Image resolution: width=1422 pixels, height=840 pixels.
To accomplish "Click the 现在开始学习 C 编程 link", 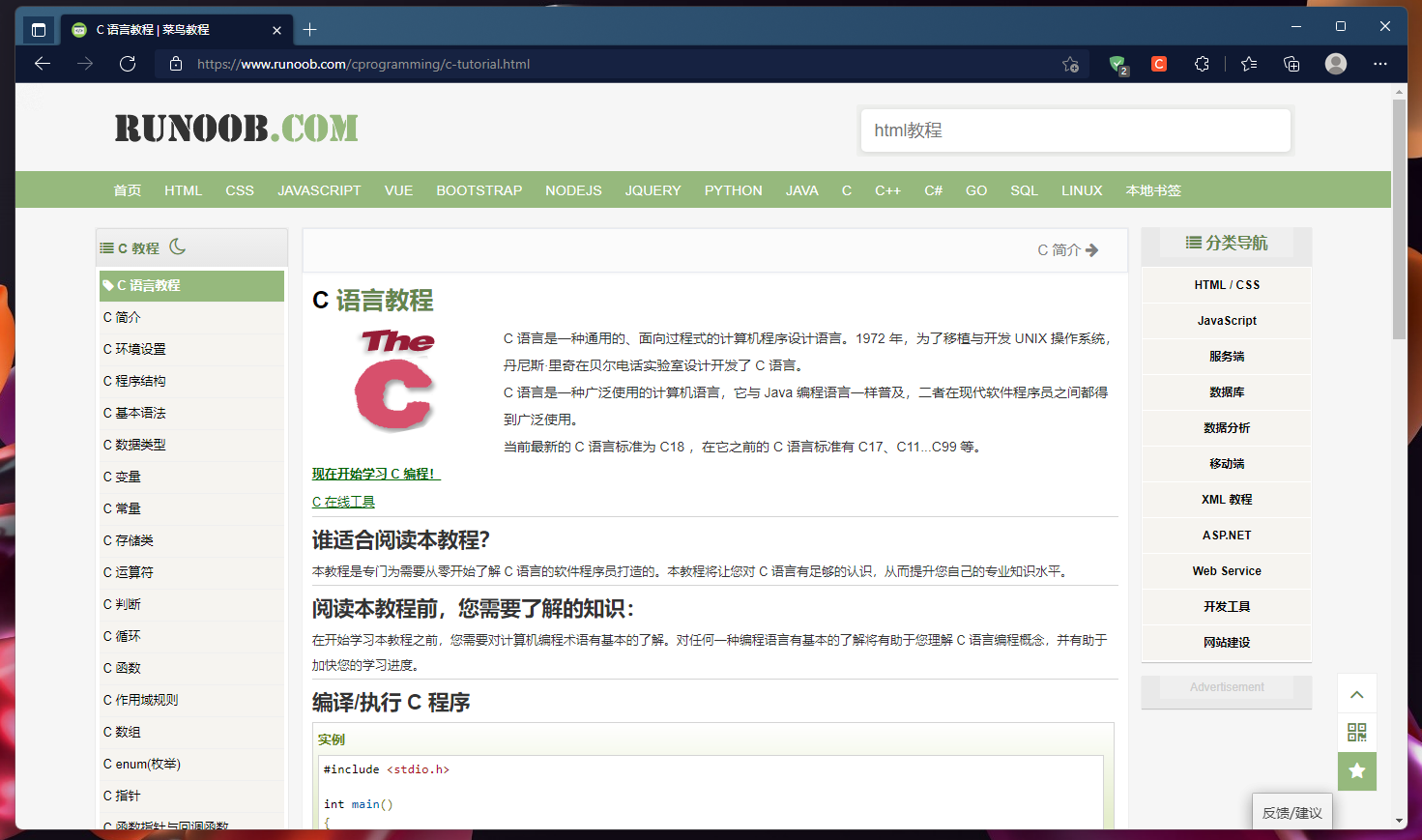I will coord(376,474).
